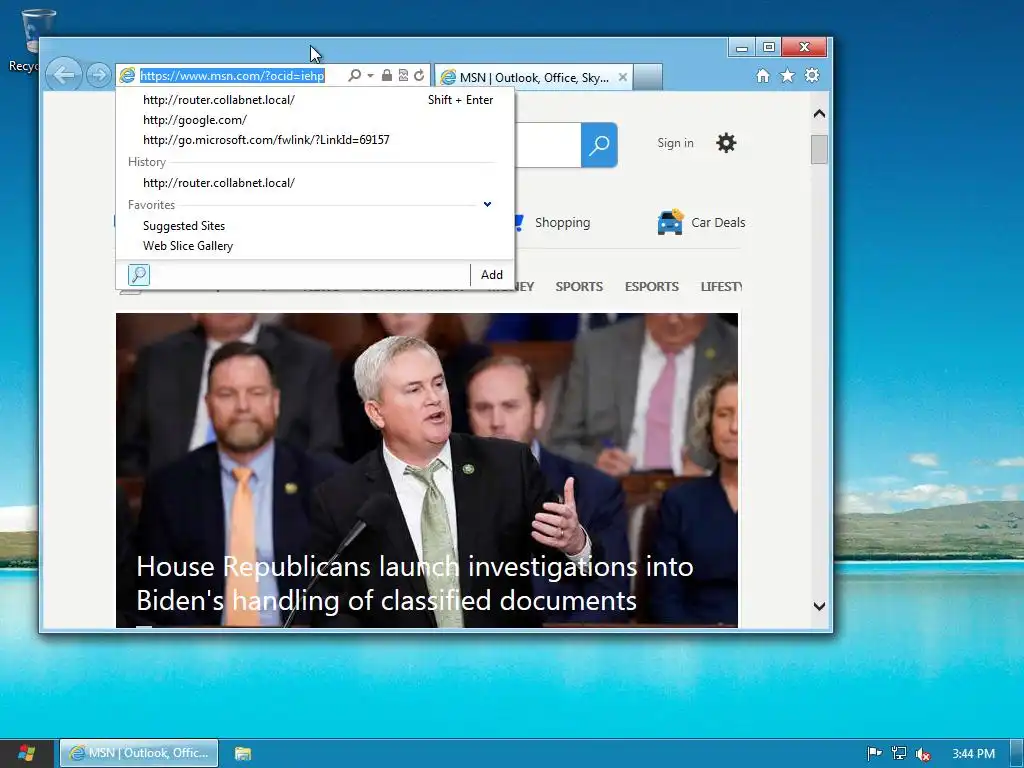The height and width of the screenshot is (768, 1024).
Task: Open the Car Deals link
Action: [x=718, y=223]
